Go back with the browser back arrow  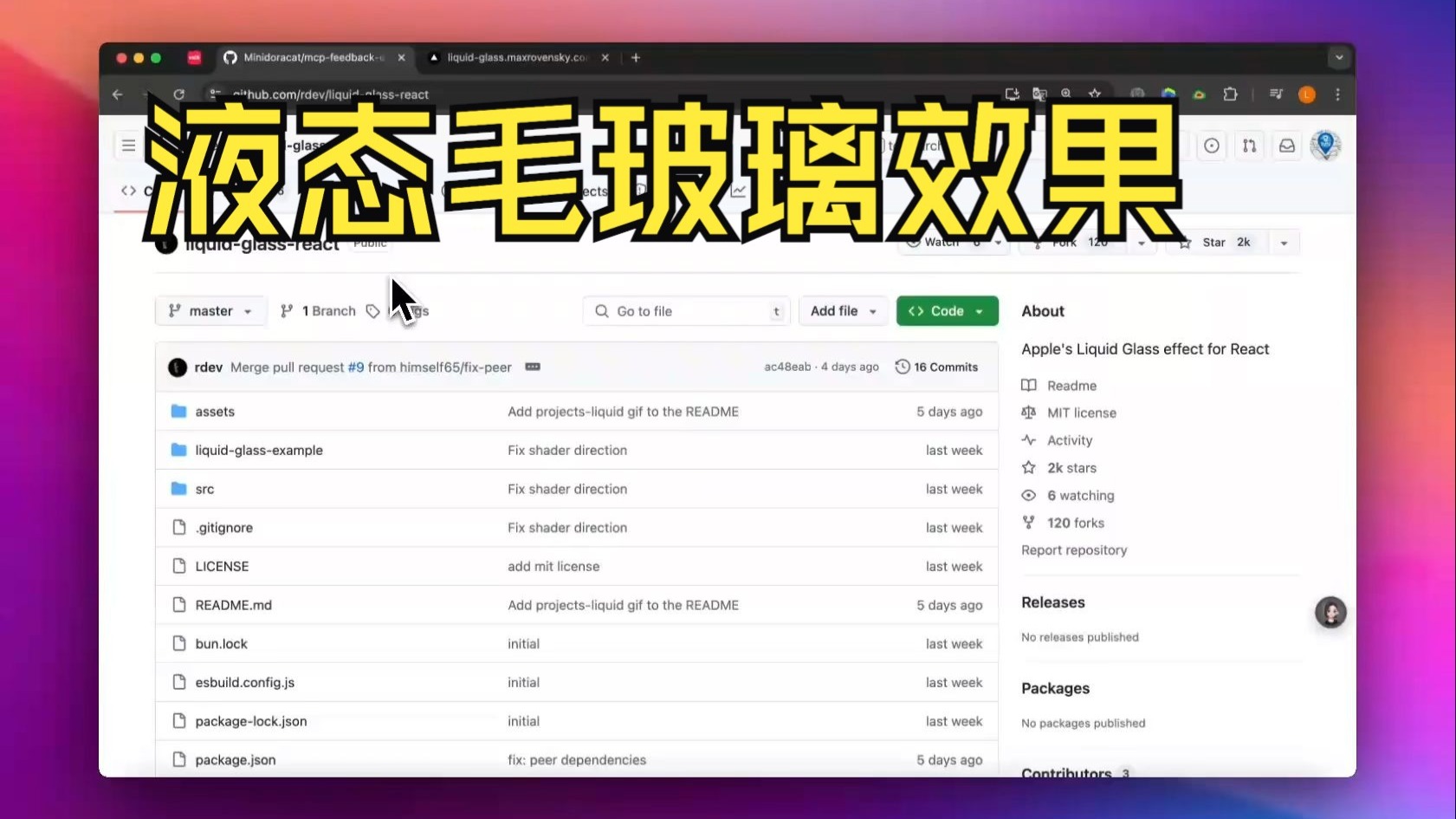click(x=118, y=94)
